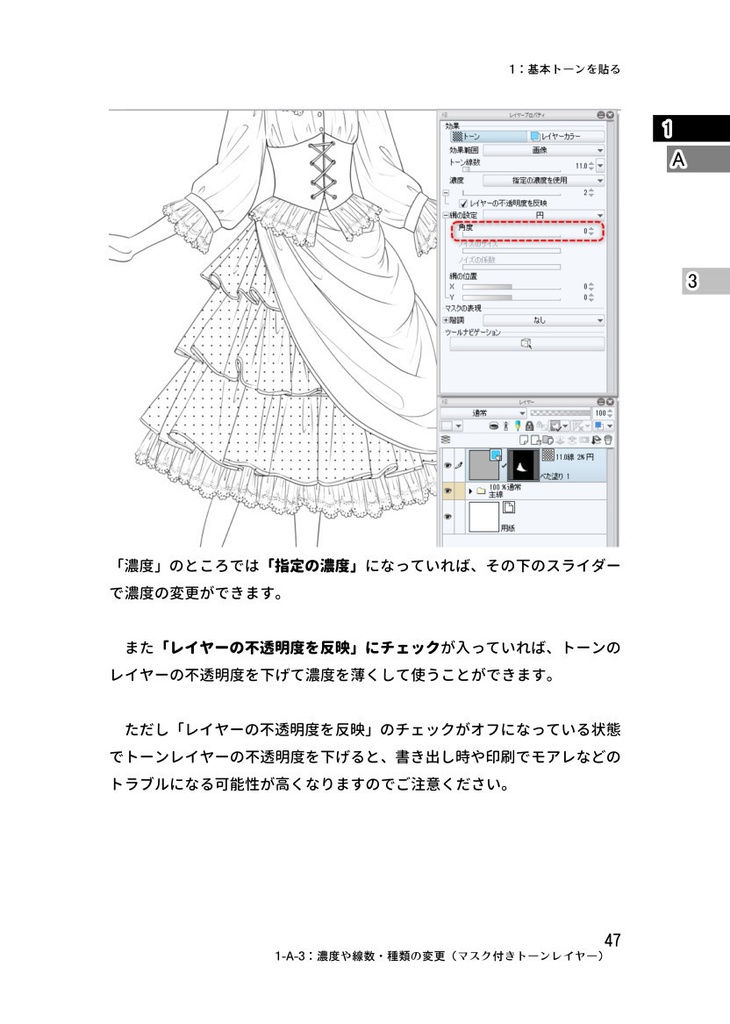Click the layer color badge on tone thumbnail

[x=495, y=455]
